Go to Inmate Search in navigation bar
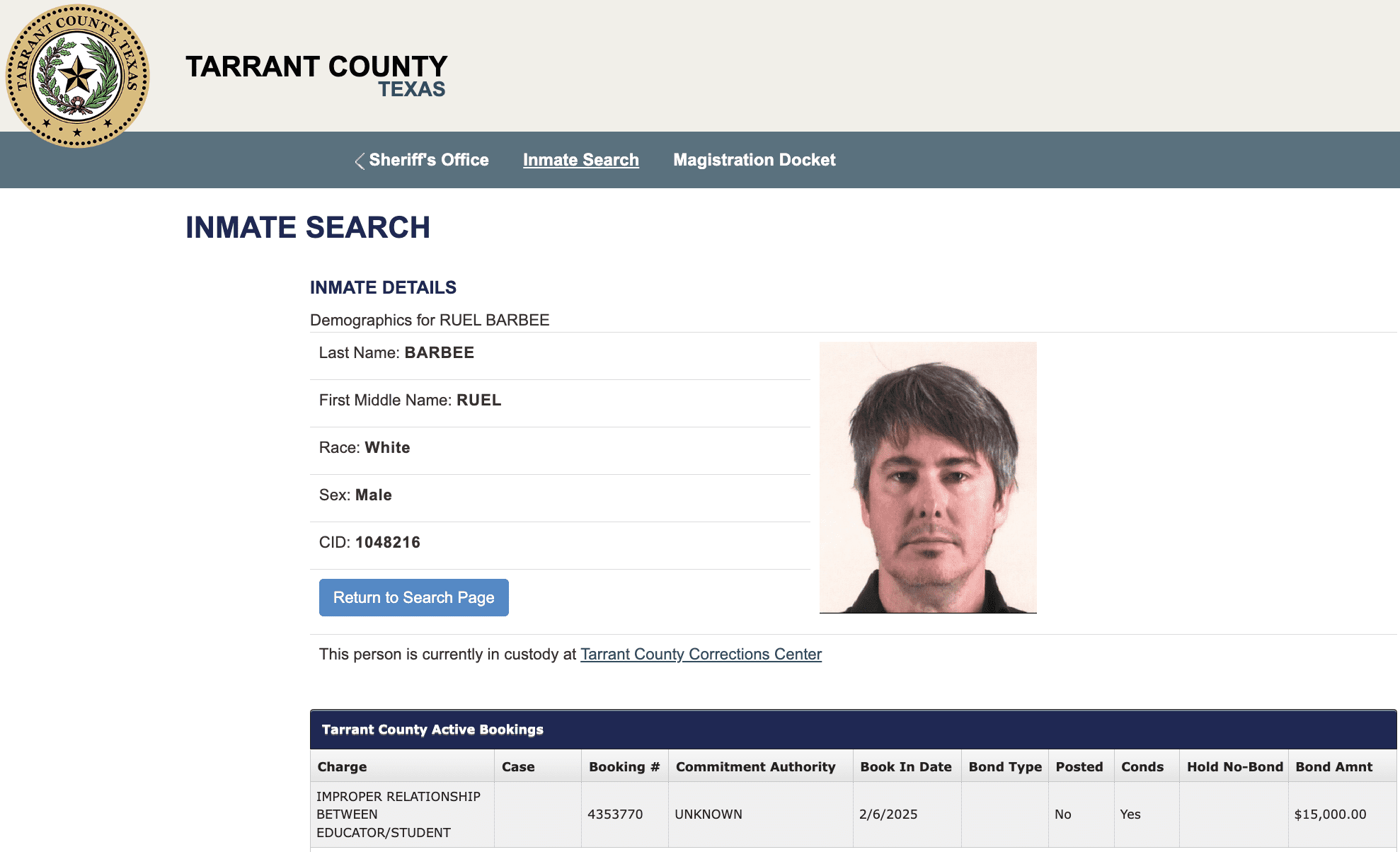1400x852 pixels. (x=580, y=160)
